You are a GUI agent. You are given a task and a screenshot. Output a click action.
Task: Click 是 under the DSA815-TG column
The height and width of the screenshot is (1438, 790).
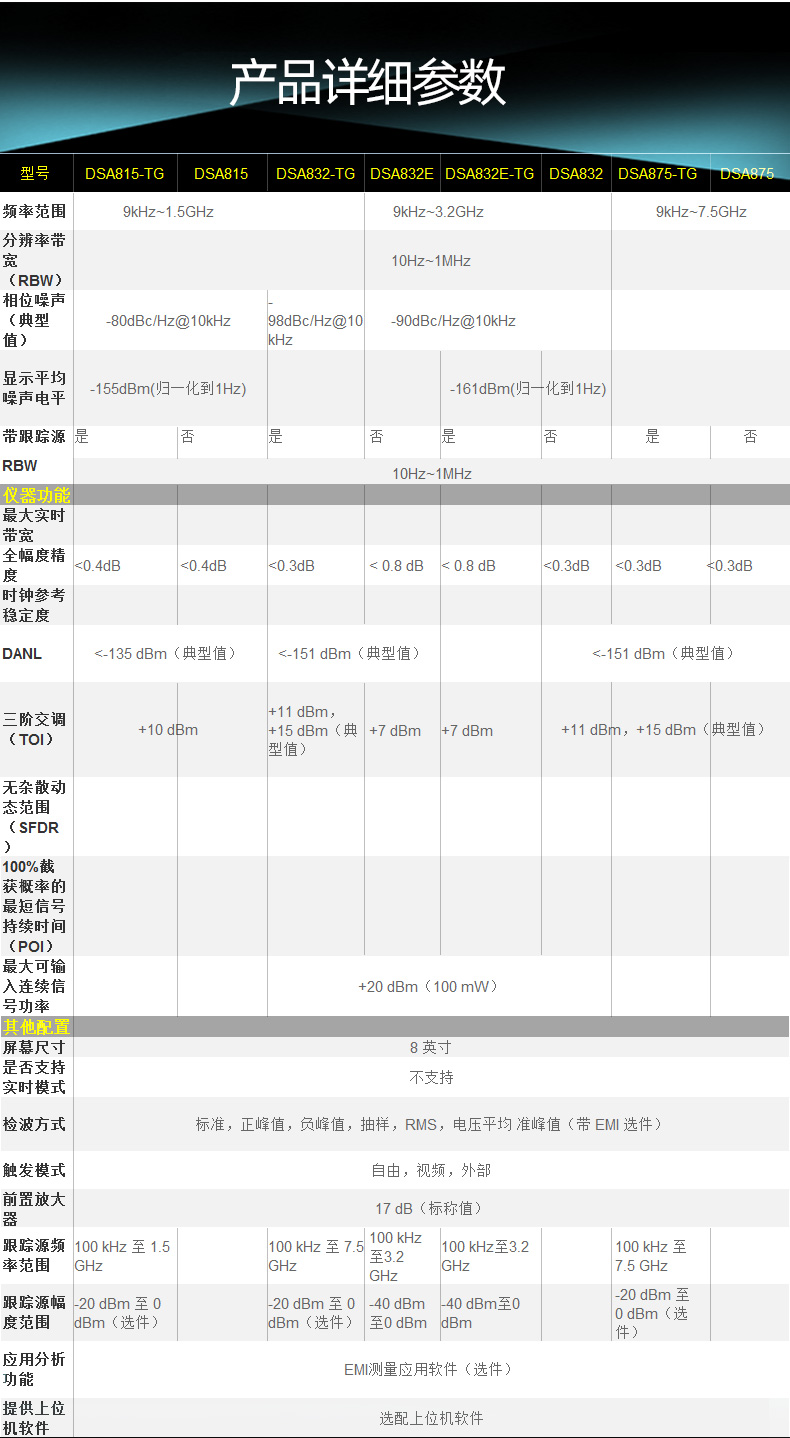(x=82, y=437)
